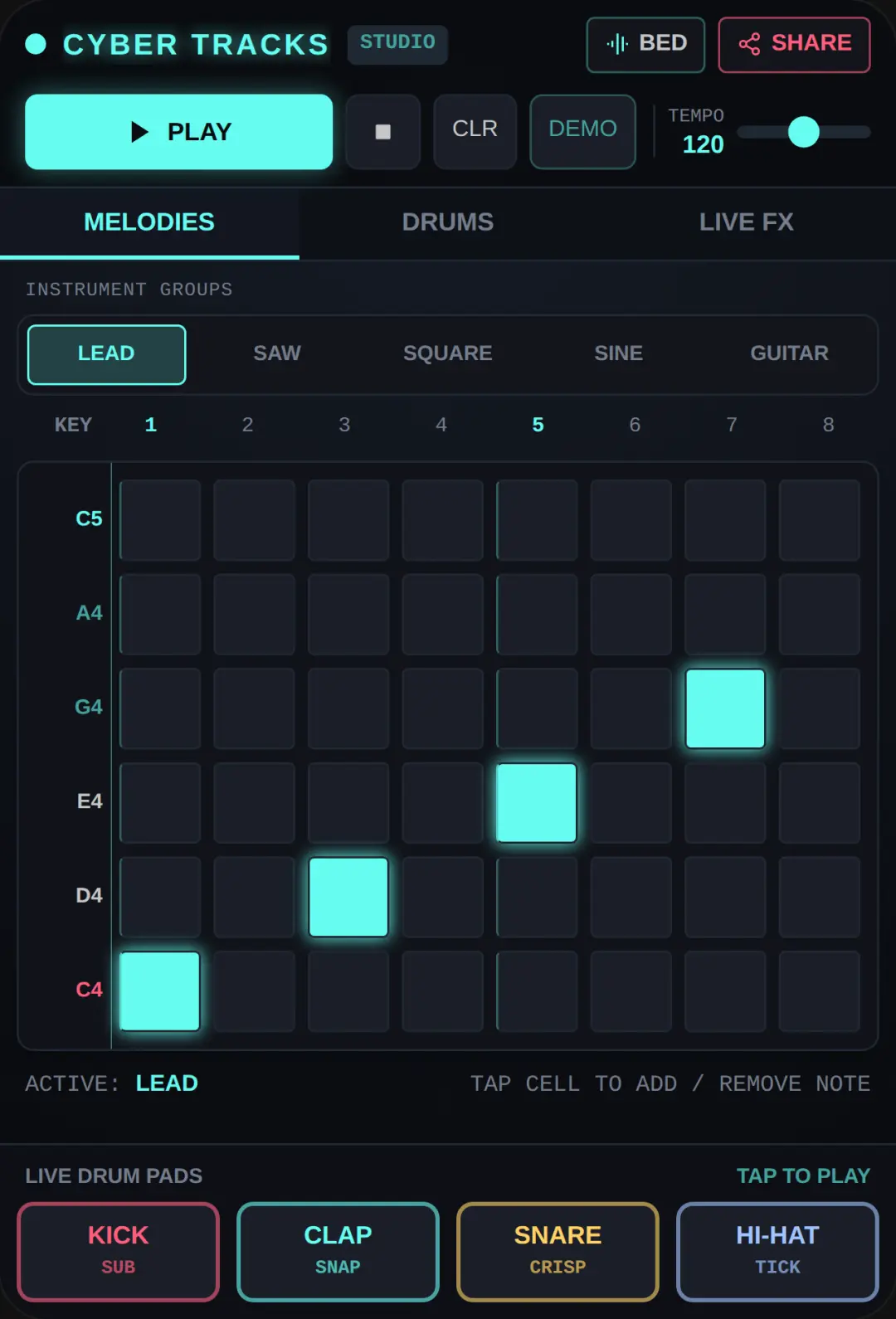Open the BED audio option
The width and height of the screenshot is (896, 1319).
645,44
